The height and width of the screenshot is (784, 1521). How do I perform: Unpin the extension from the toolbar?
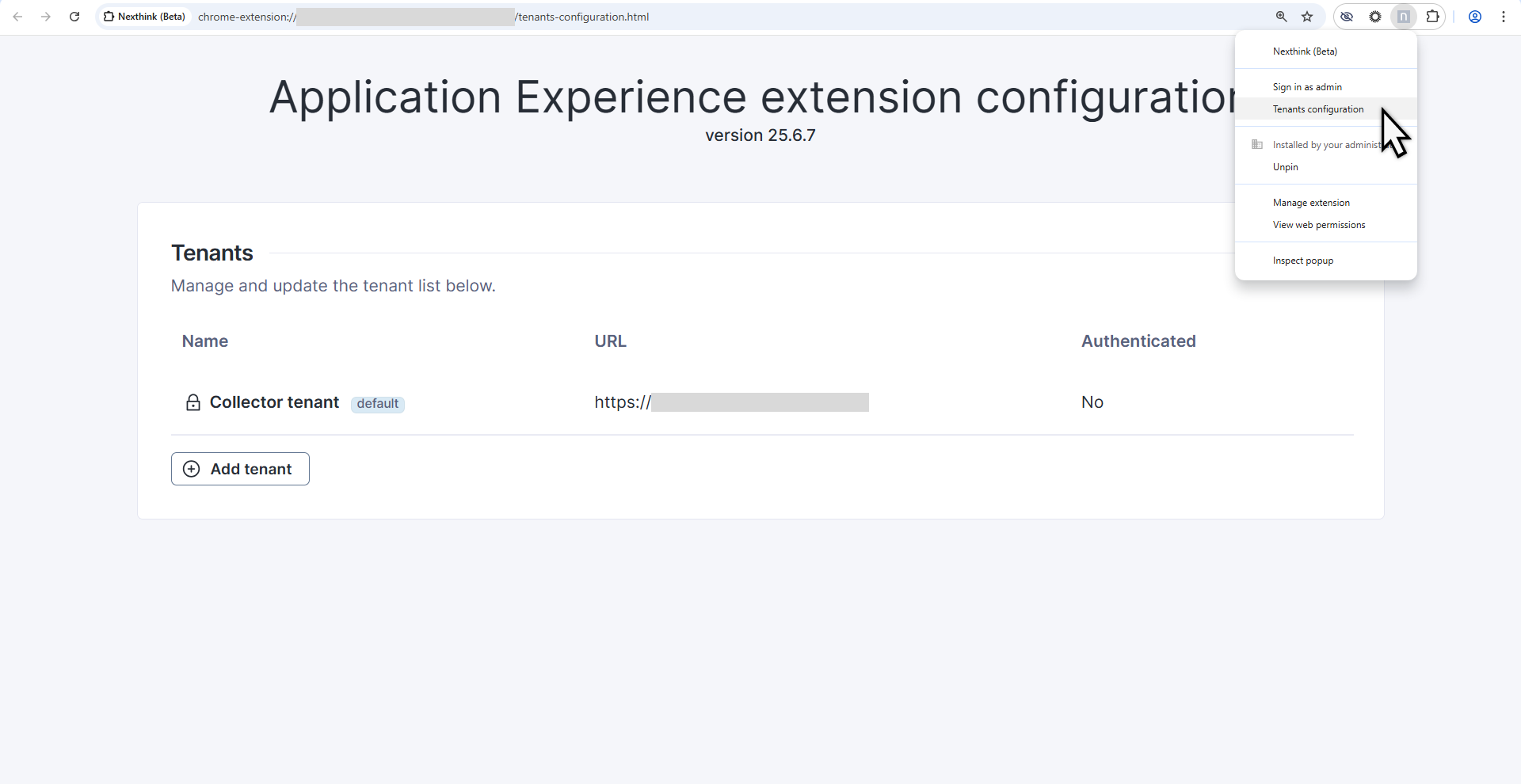click(1286, 167)
